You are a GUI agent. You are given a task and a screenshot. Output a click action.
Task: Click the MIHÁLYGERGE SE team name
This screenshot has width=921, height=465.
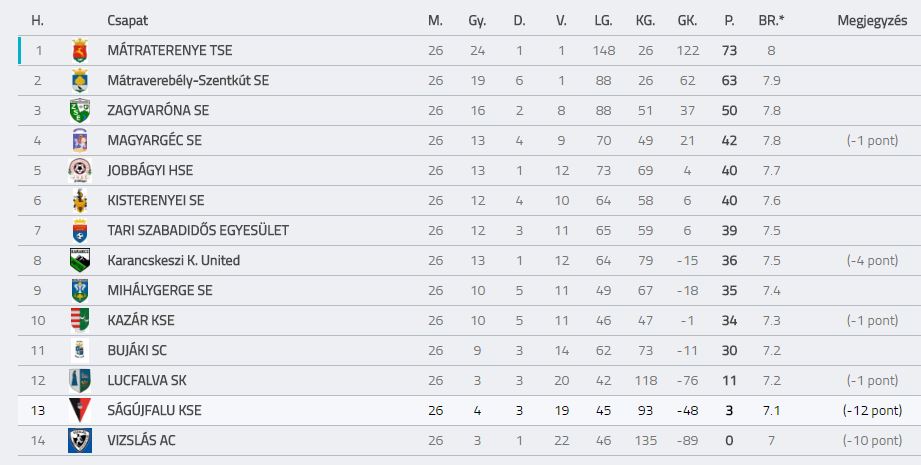160,290
